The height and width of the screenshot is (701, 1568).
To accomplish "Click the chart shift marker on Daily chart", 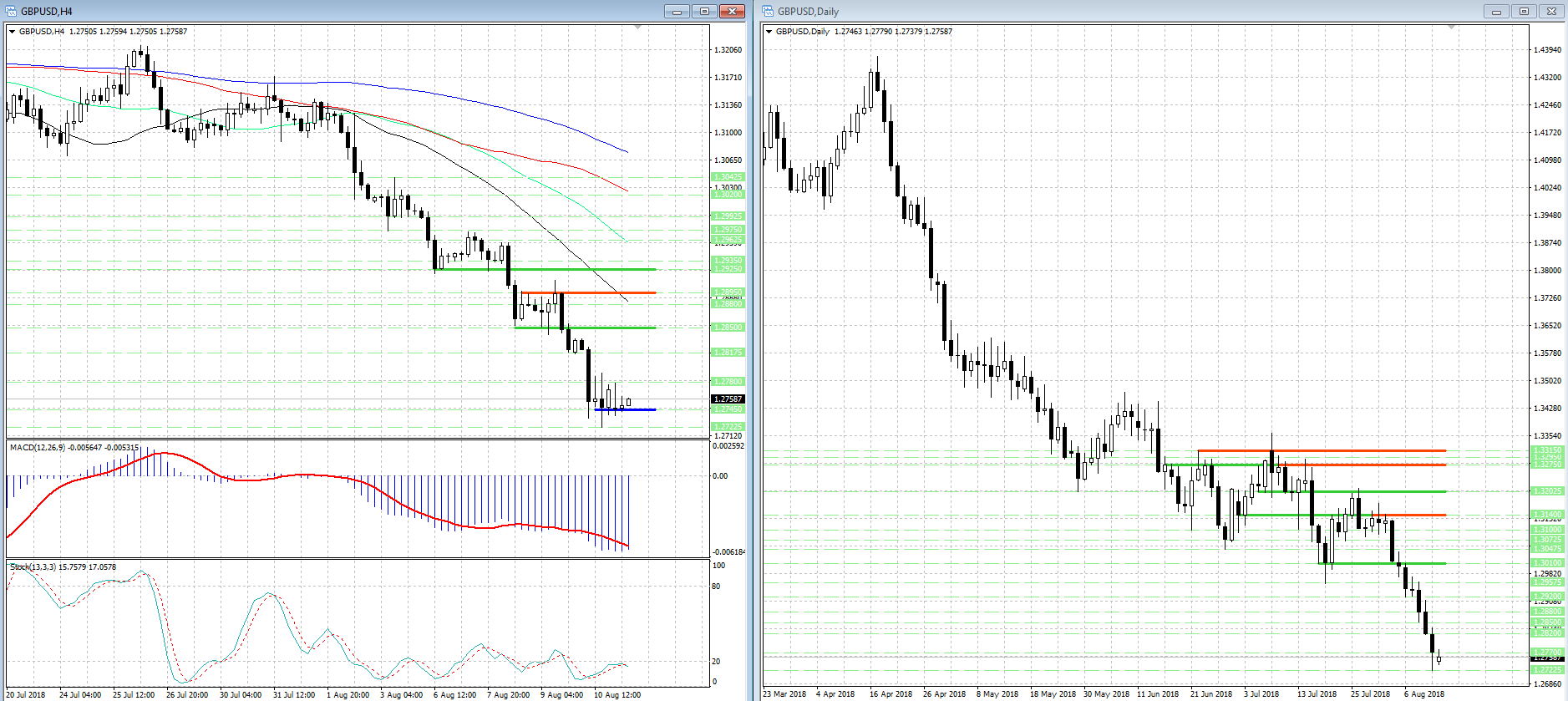I will pyautogui.click(x=1452, y=28).
